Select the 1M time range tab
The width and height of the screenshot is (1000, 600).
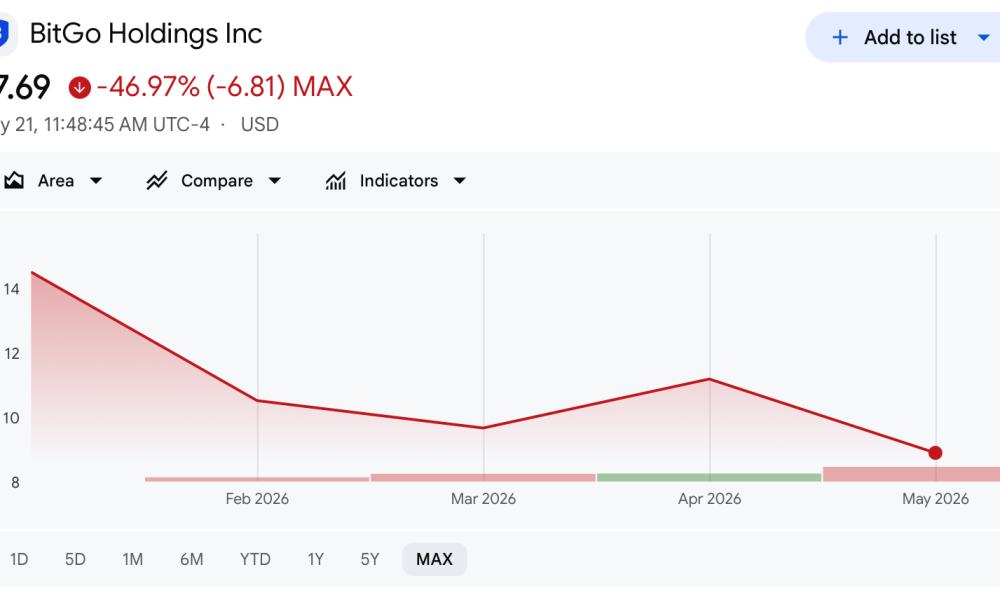coord(133,559)
